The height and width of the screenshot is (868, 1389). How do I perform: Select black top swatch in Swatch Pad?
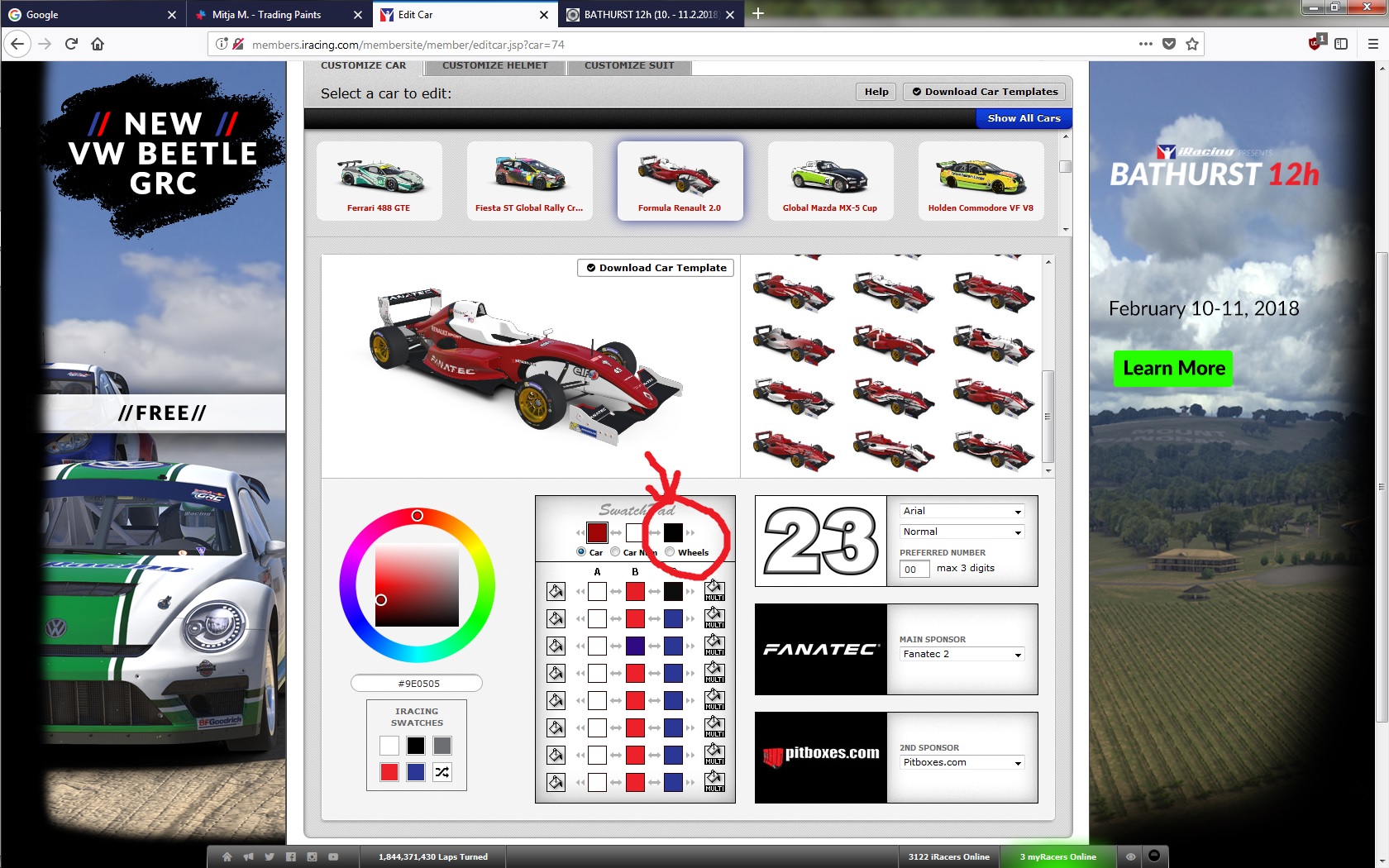click(x=673, y=532)
